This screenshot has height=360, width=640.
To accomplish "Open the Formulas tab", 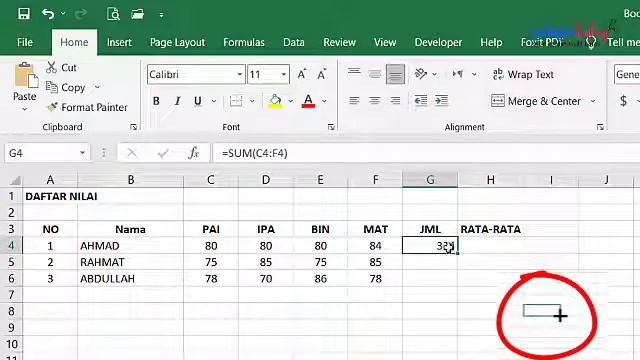I will coord(244,42).
